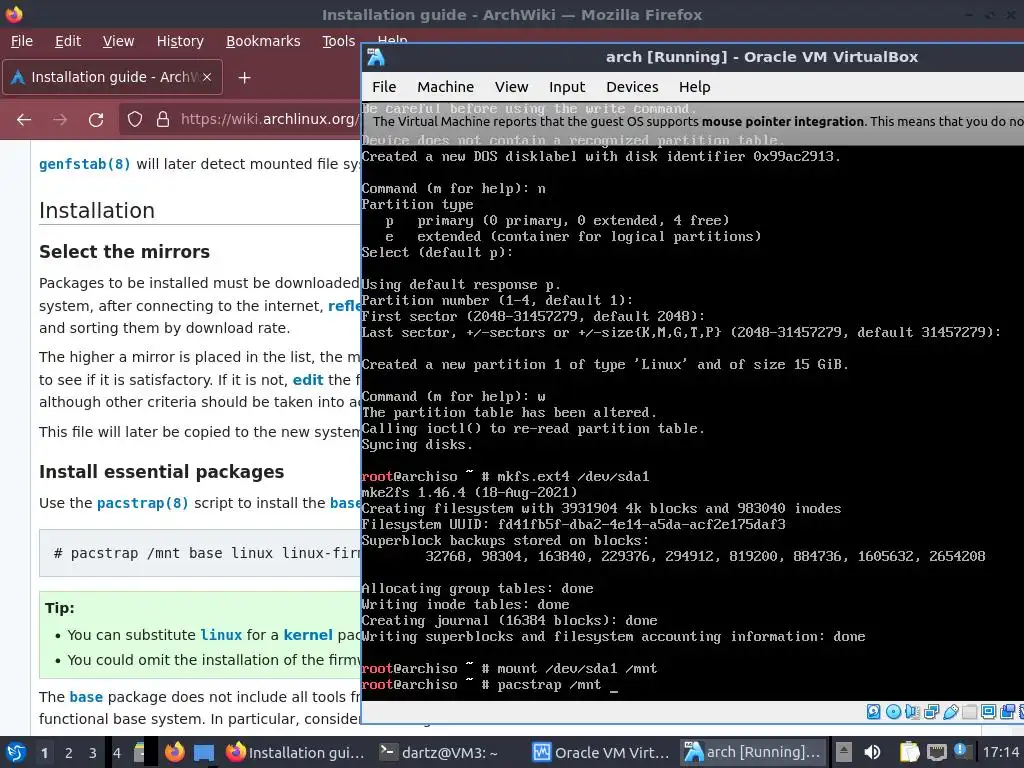Click the blue show desktop icon
This screenshot has width=1024, height=768.
coord(204,753)
